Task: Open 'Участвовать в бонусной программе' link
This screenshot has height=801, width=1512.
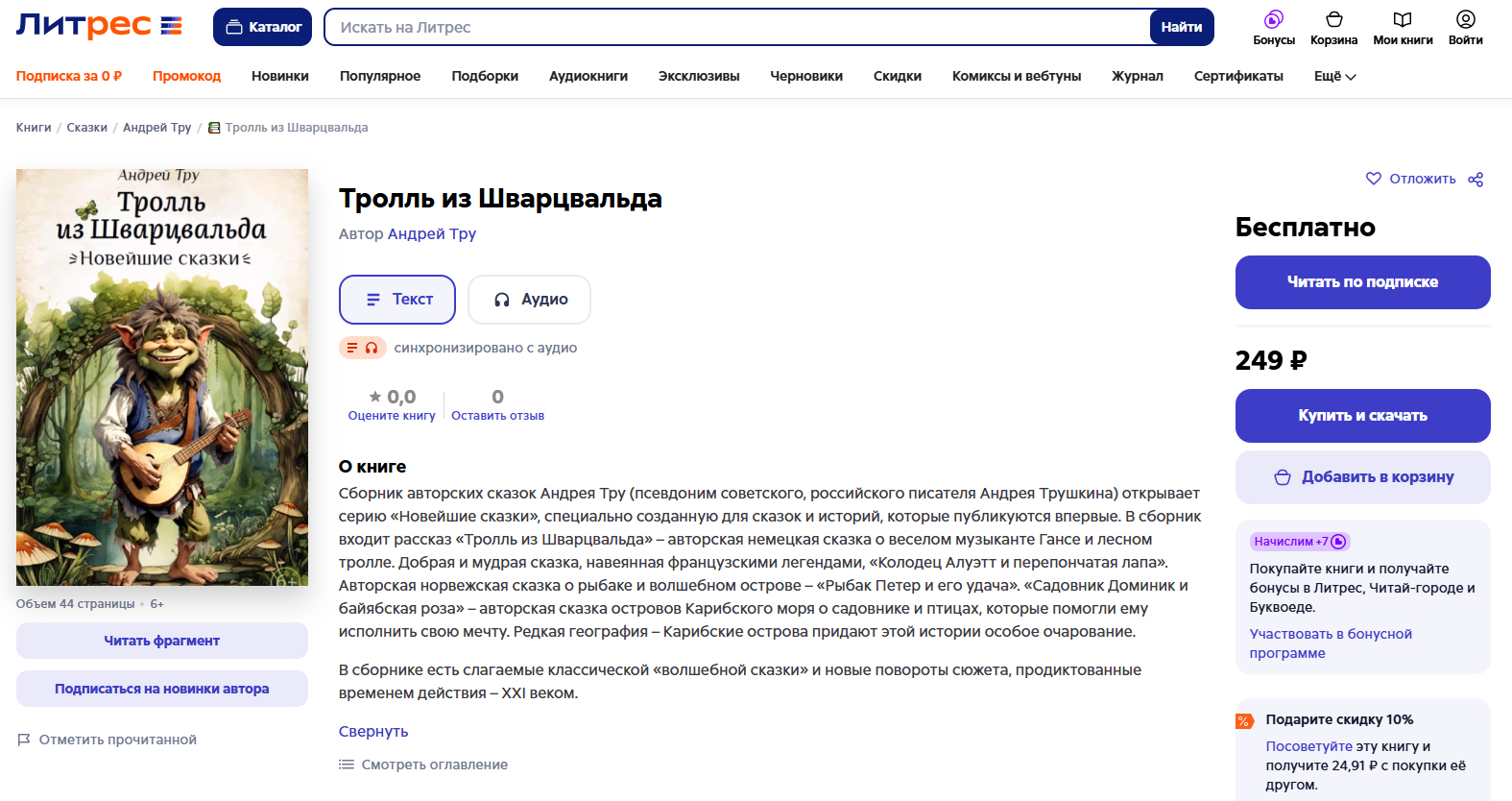Action: [x=1331, y=643]
